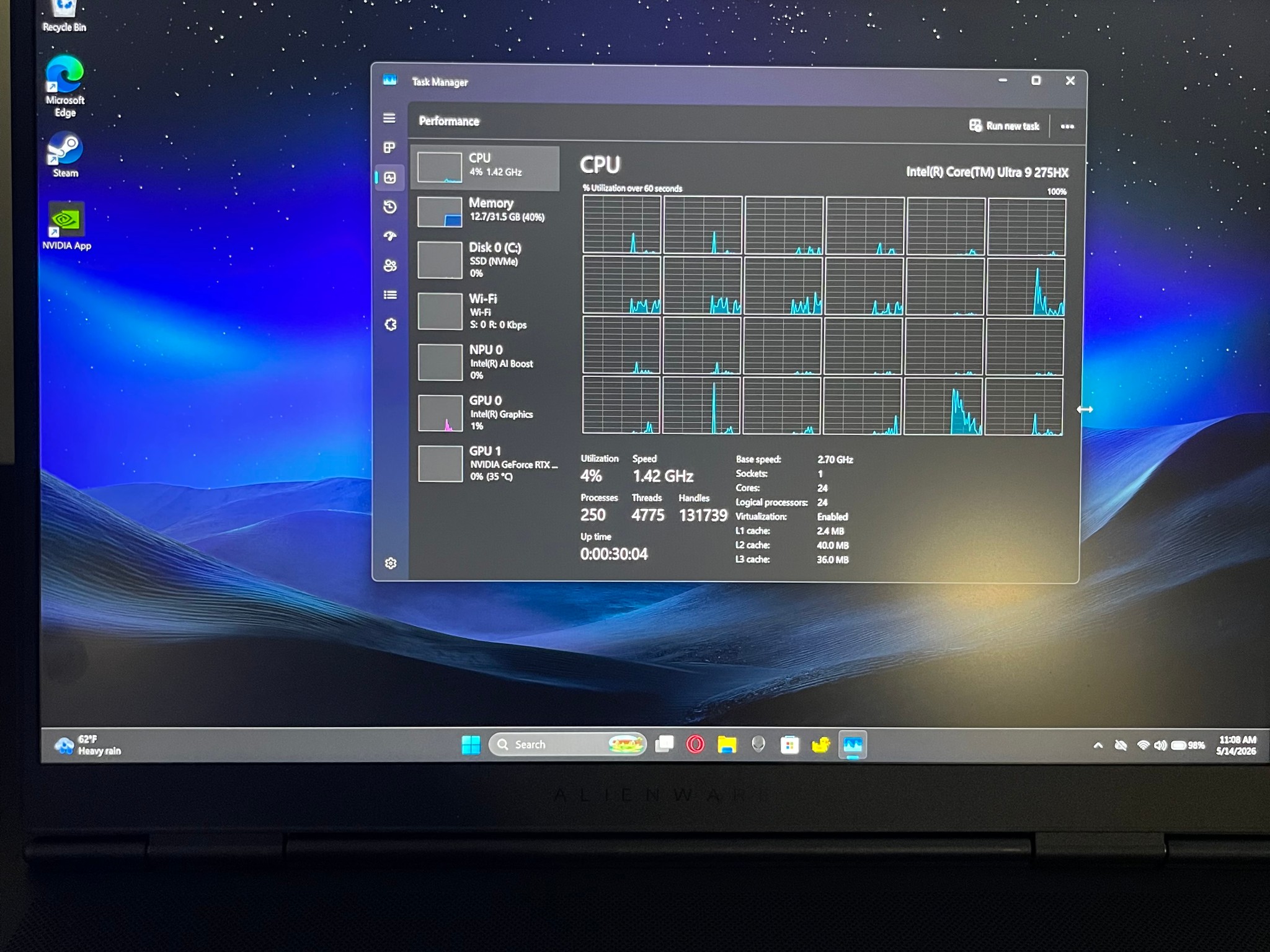
Task: Click the Threads count 4775
Action: [648, 515]
